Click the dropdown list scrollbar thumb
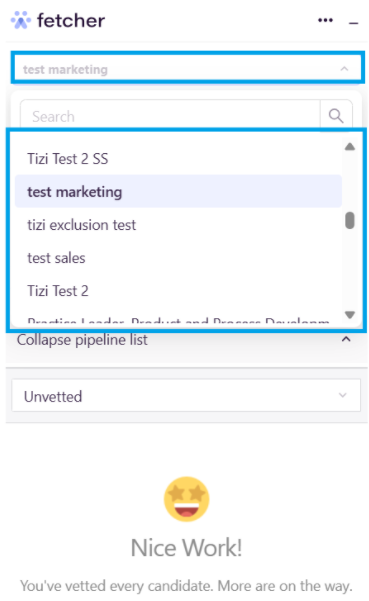 coord(349,220)
